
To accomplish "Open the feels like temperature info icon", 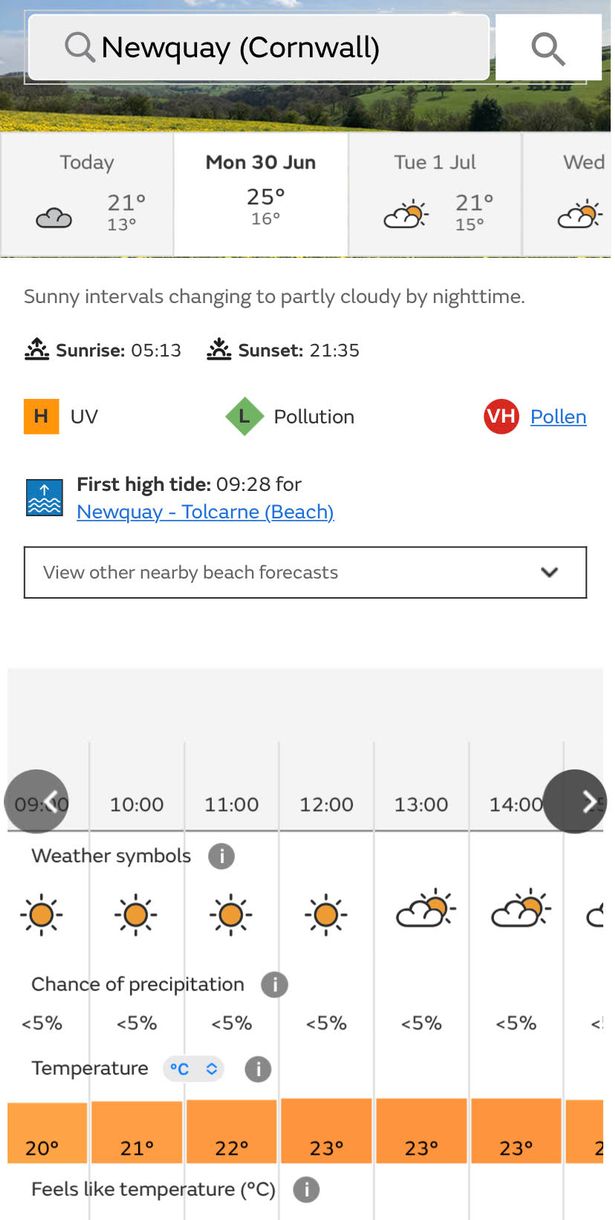I will point(306,1190).
